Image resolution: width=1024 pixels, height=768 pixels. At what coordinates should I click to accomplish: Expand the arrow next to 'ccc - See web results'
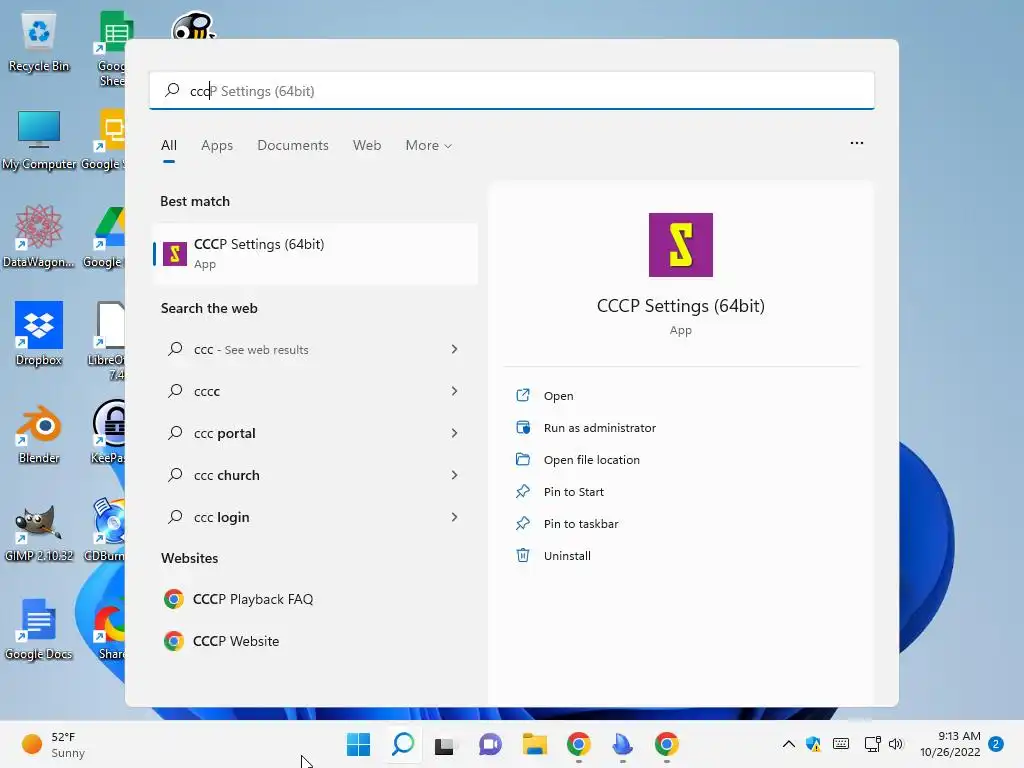point(455,349)
